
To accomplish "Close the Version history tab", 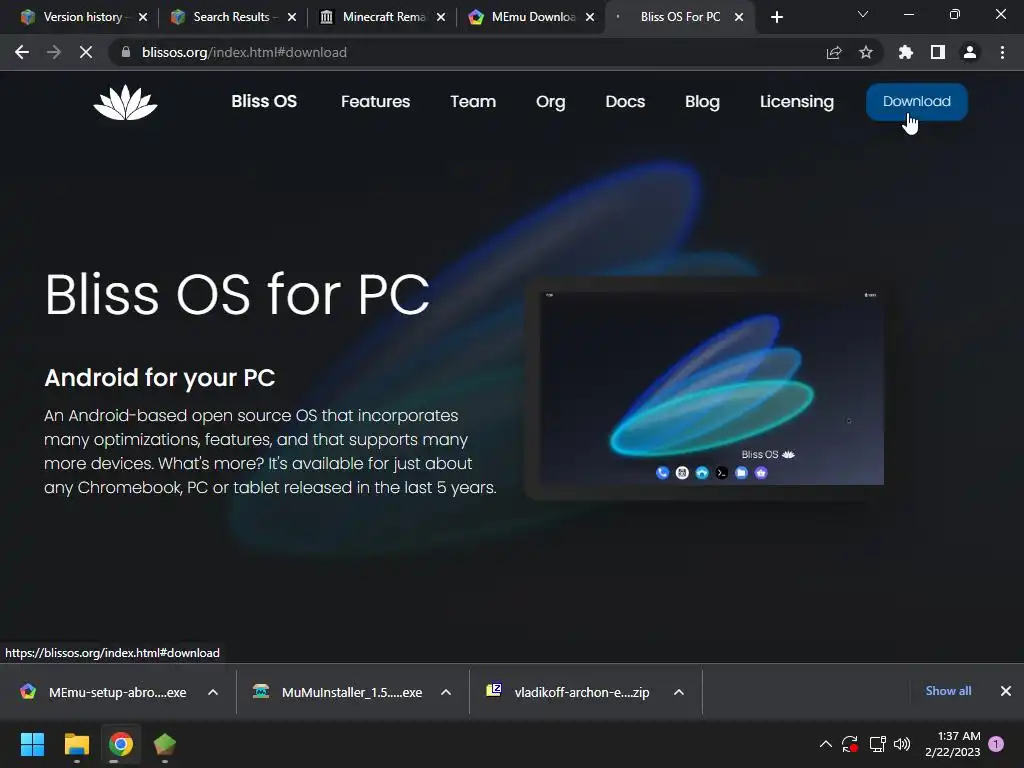I will [x=143, y=17].
